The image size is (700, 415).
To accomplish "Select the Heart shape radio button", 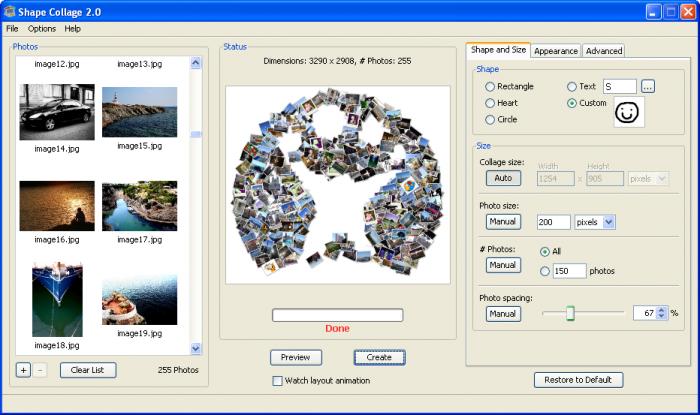I will coord(490,103).
